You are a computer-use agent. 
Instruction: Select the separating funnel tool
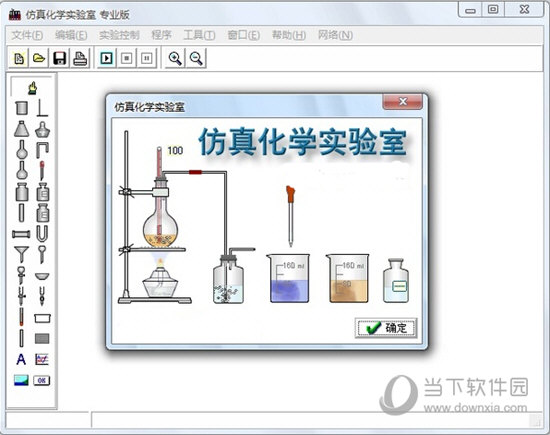(x=22, y=275)
